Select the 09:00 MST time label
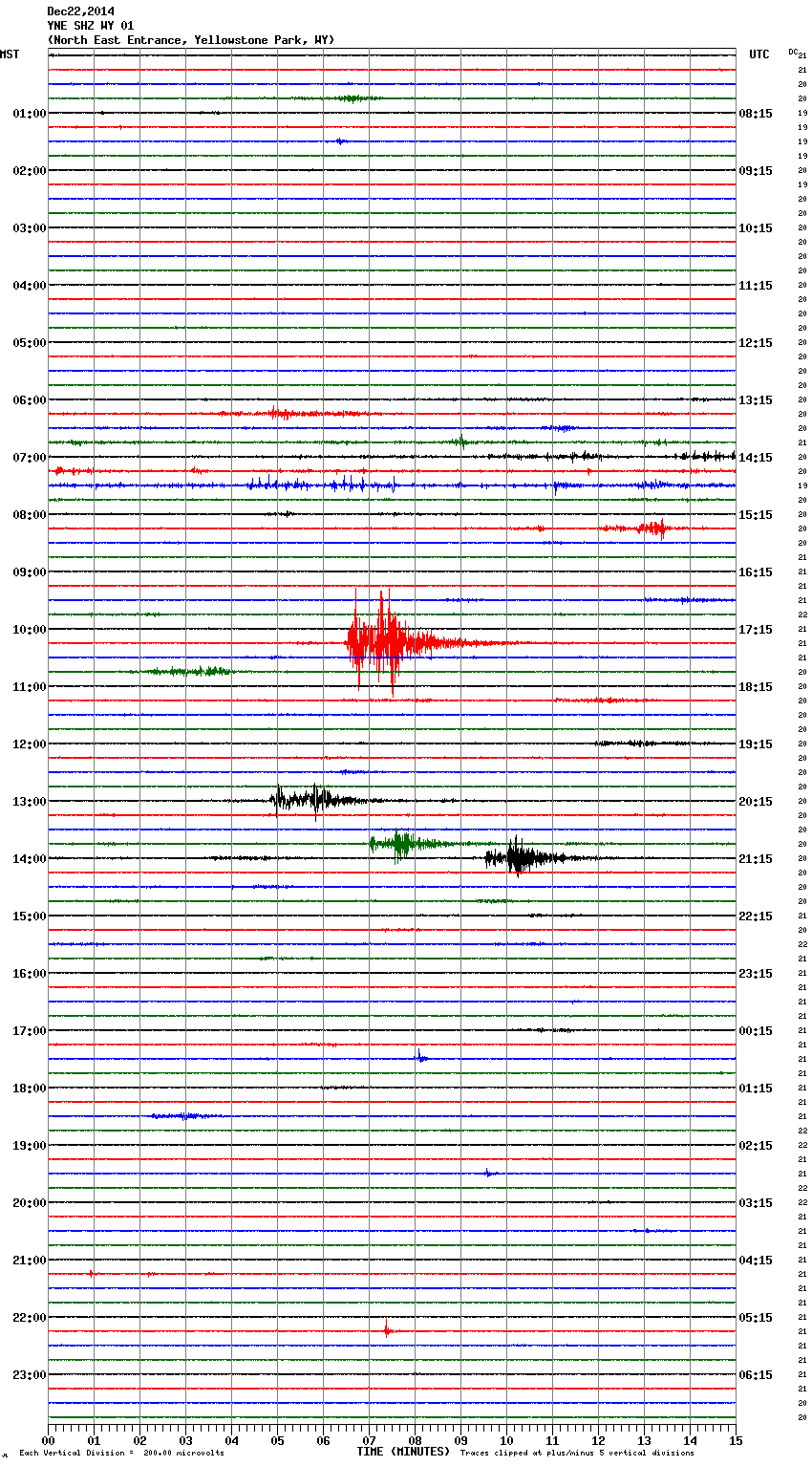The height and width of the screenshot is (1466, 812). click(x=30, y=572)
